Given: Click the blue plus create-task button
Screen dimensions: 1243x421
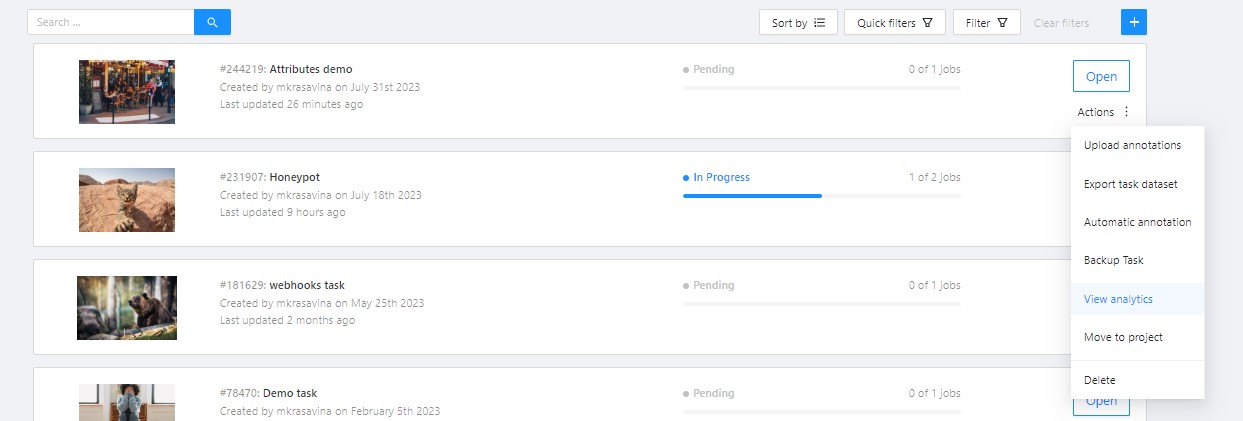Looking at the screenshot, I should 1133,22.
